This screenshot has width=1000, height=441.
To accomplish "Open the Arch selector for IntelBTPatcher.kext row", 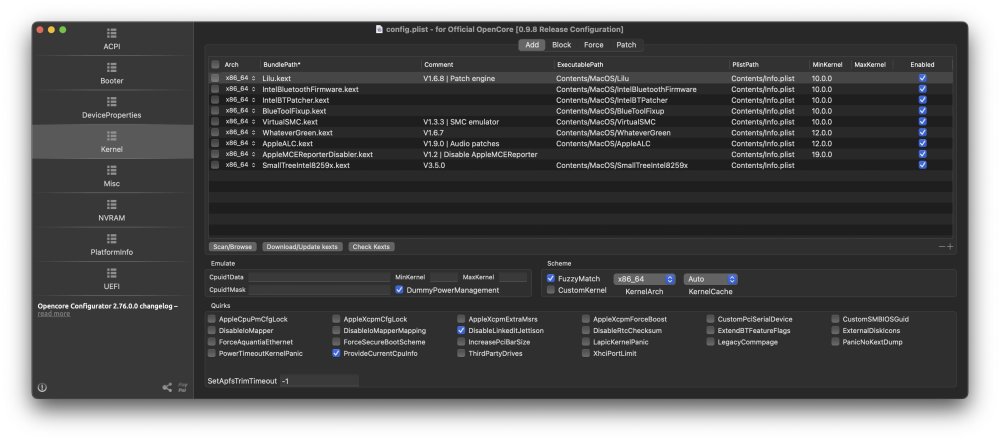I will (240, 100).
